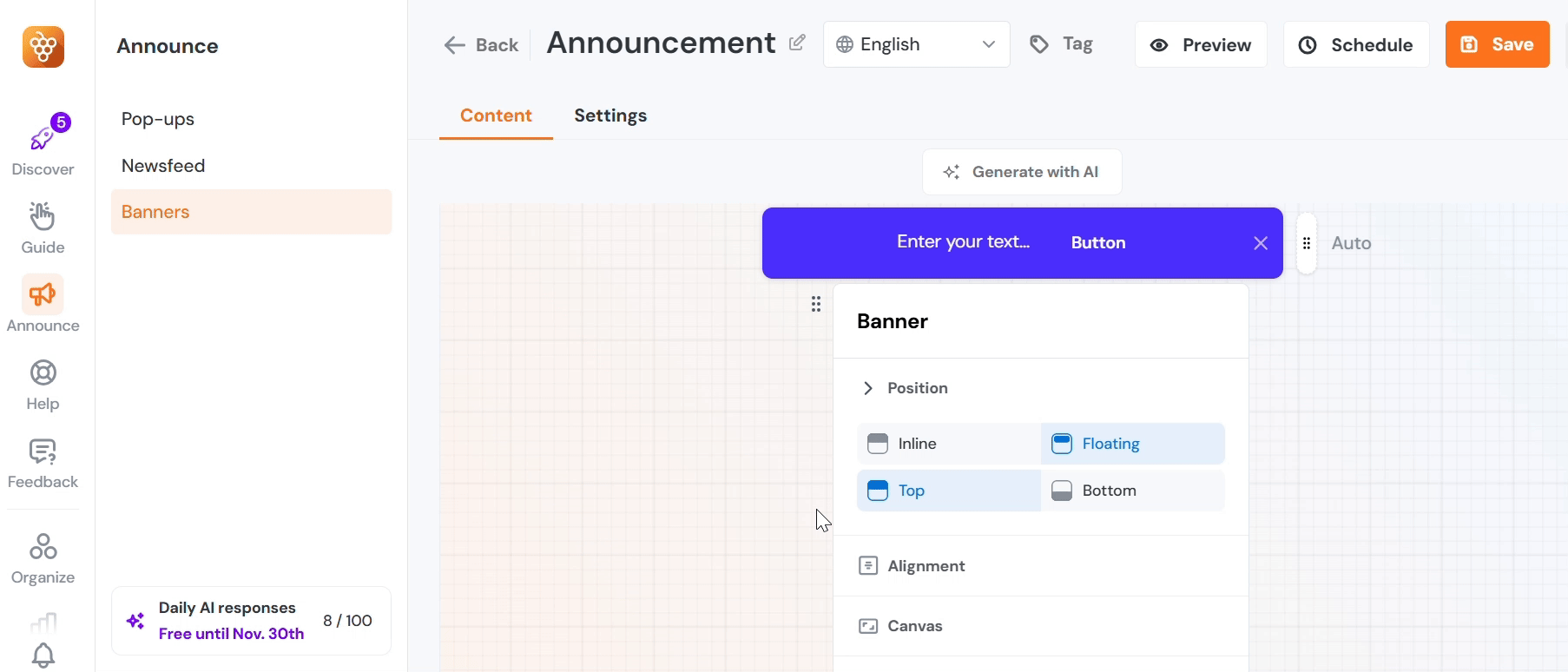Viewport: 1568px width, 672px height.
Task: Expand the Alignment section
Action: 926,566
